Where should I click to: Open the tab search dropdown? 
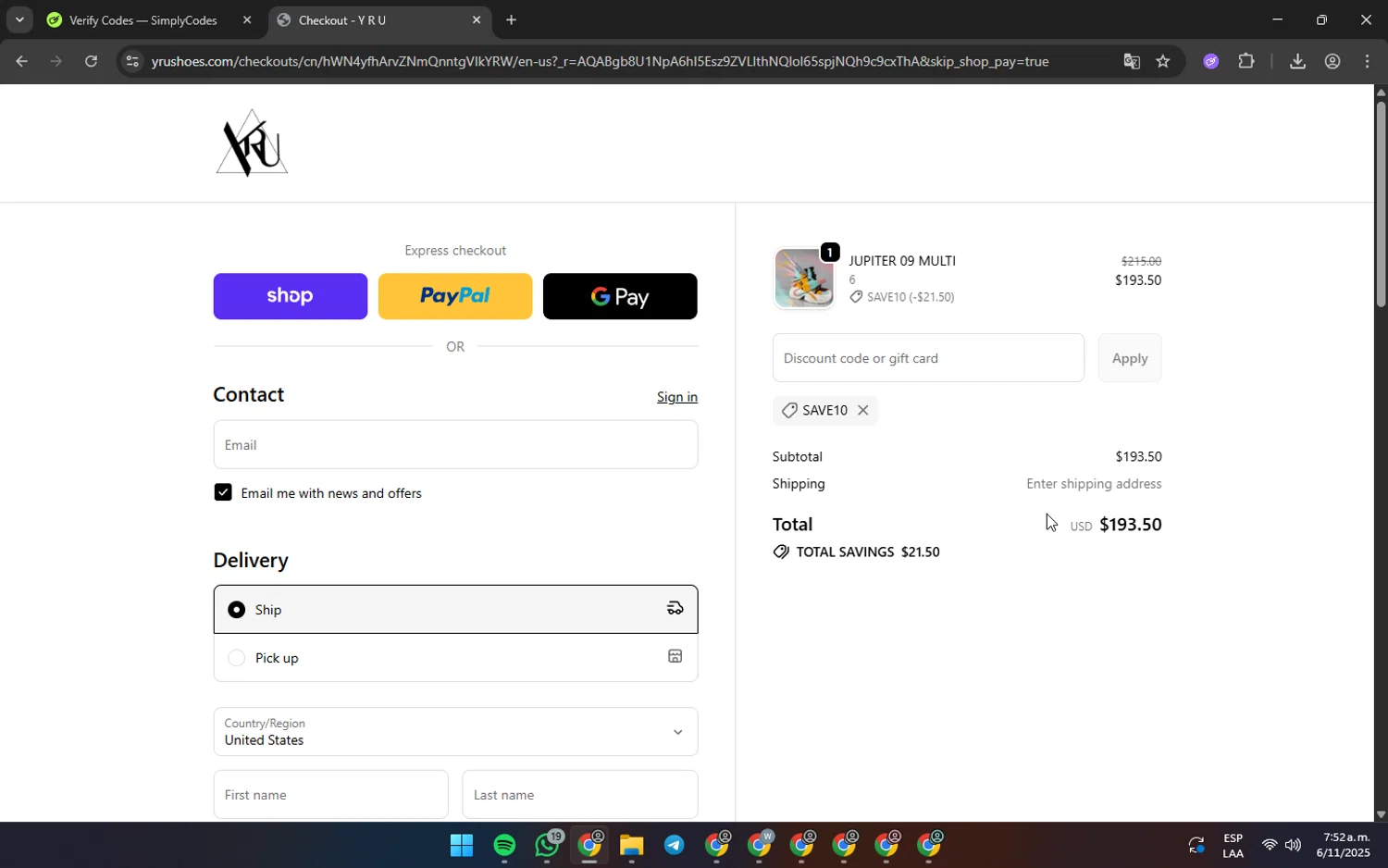click(x=19, y=19)
